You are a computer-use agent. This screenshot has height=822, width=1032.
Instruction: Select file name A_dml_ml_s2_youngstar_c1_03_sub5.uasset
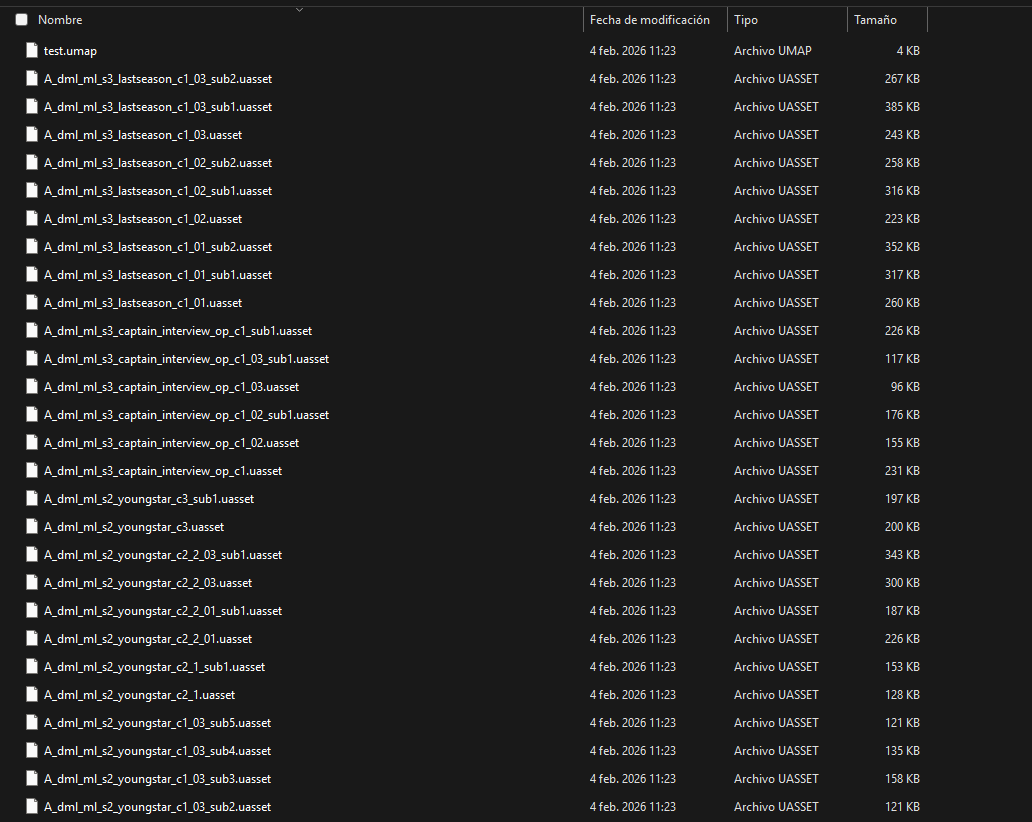coord(157,723)
